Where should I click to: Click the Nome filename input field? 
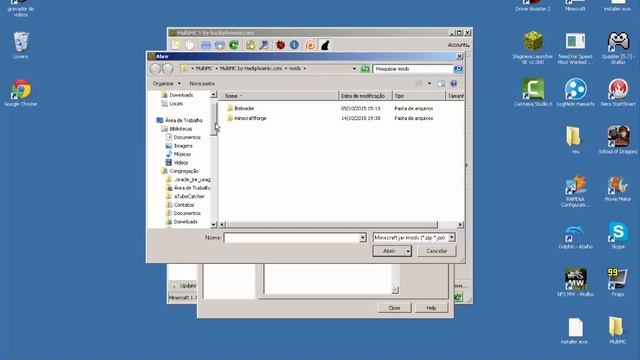click(x=291, y=238)
